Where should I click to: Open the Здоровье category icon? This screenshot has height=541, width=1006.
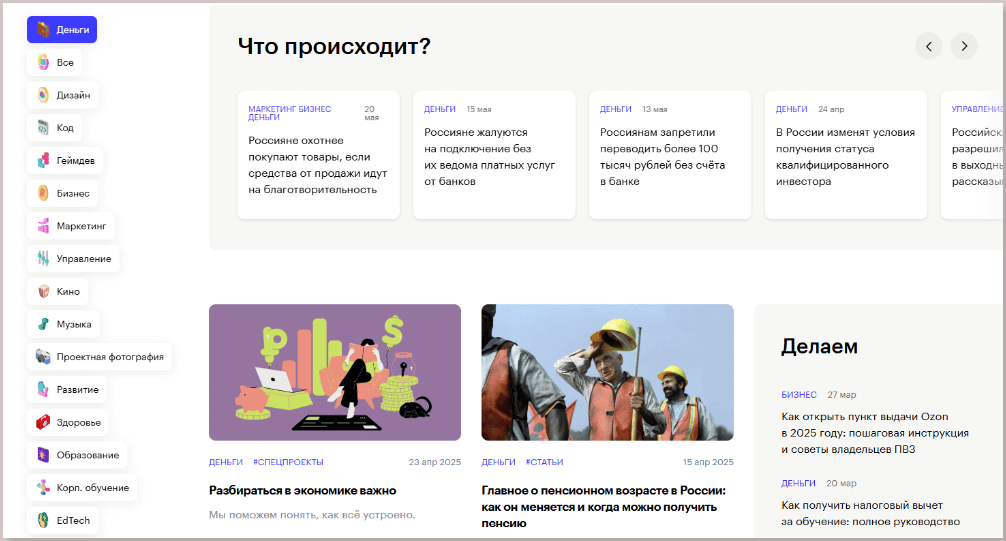tap(43, 422)
